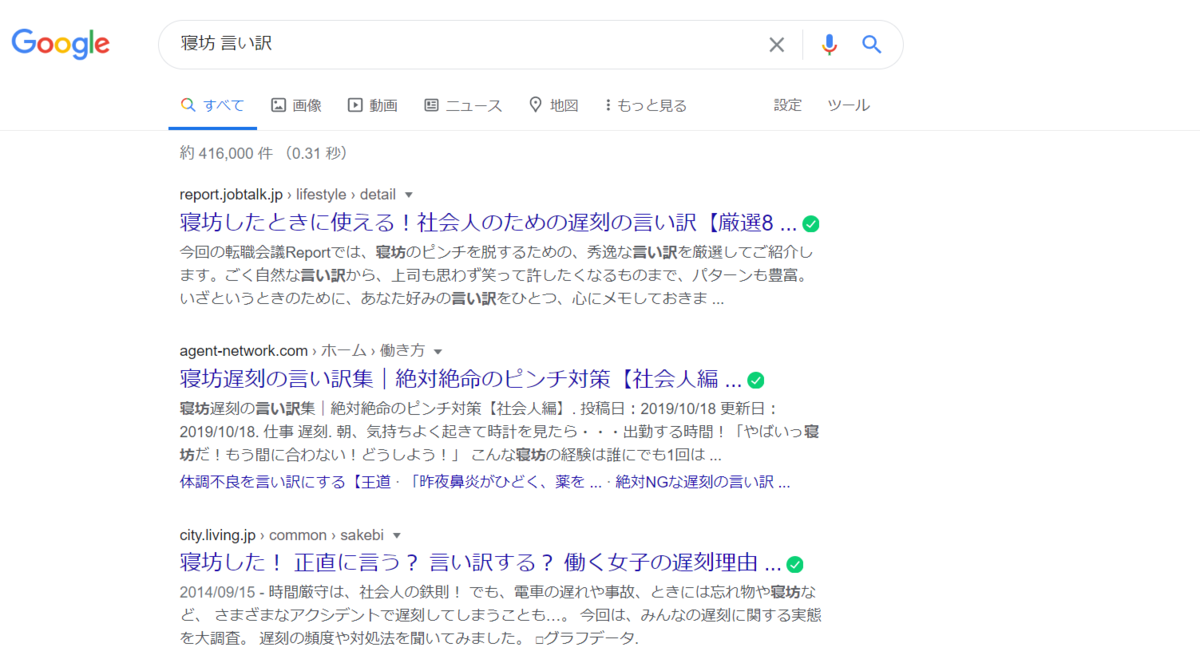This screenshot has width=1200, height=663.
Task: Click the city.living.jp breadcrumb URL
Action: tap(282, 535)
